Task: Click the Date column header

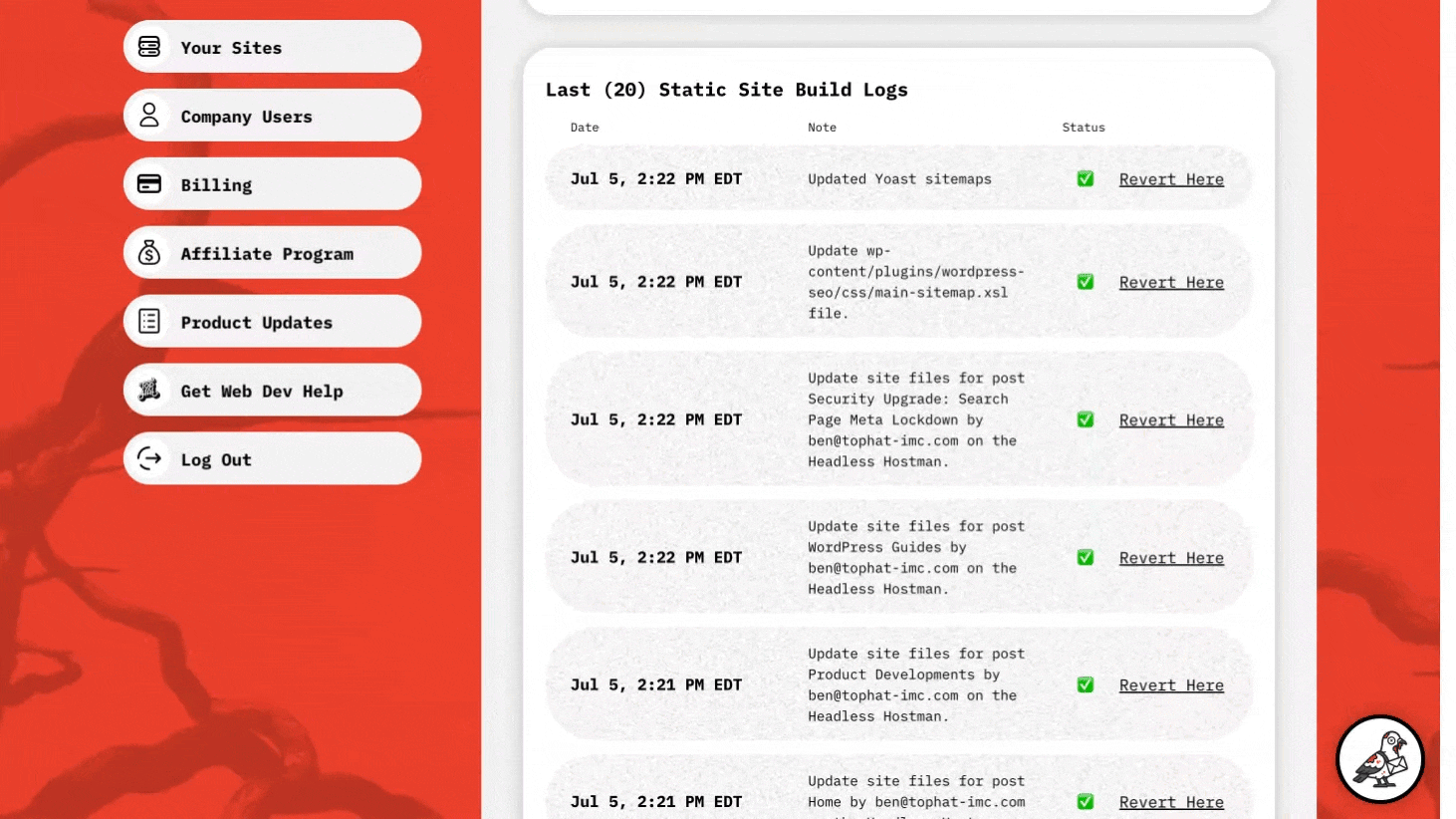Action: pos(585,127)
